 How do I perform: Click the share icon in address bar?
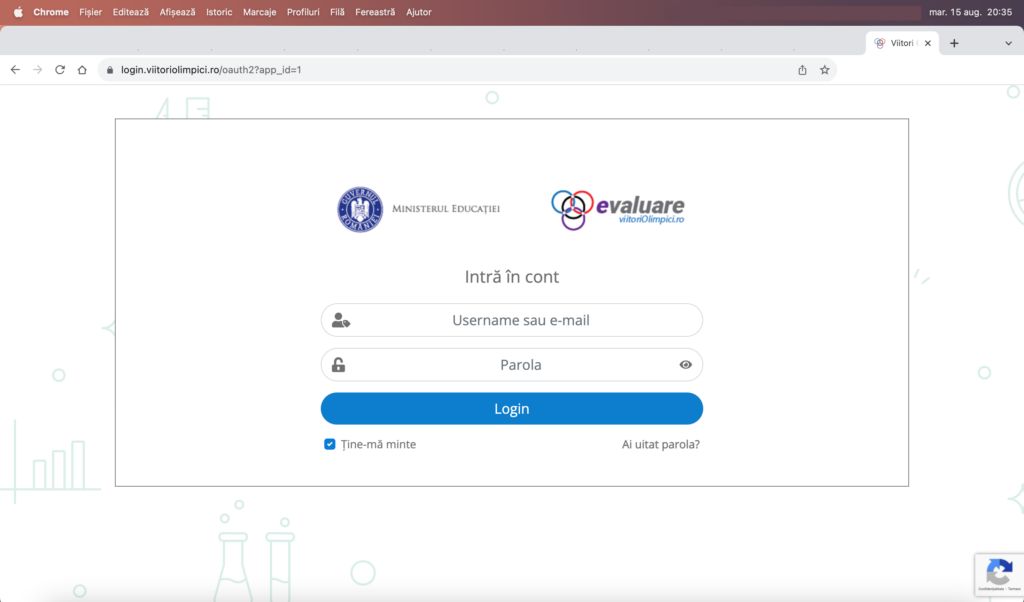(x=802, y=70)
